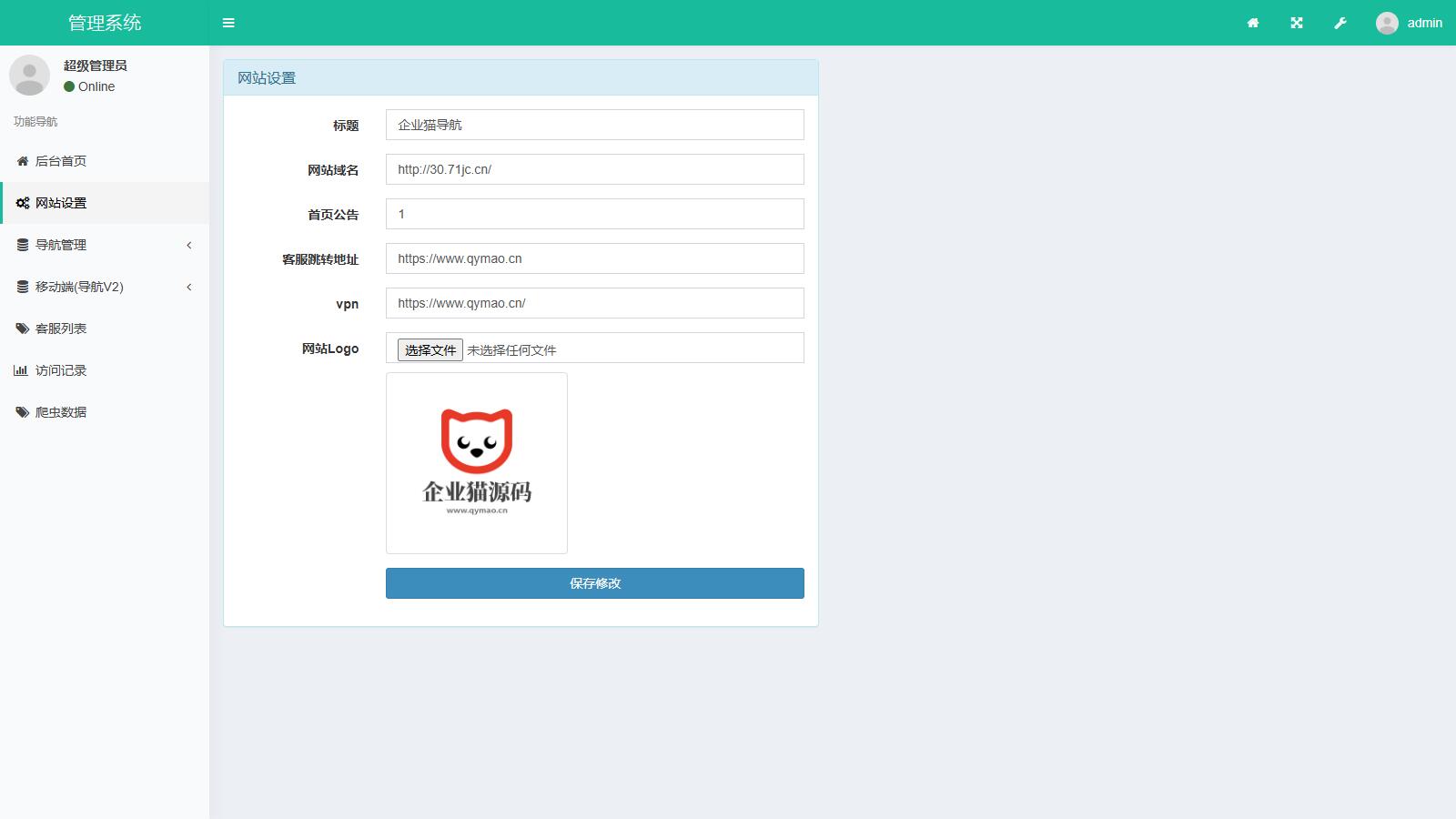Click the Online status text
Screen dimensions: 1456x819
coord(96,86)
